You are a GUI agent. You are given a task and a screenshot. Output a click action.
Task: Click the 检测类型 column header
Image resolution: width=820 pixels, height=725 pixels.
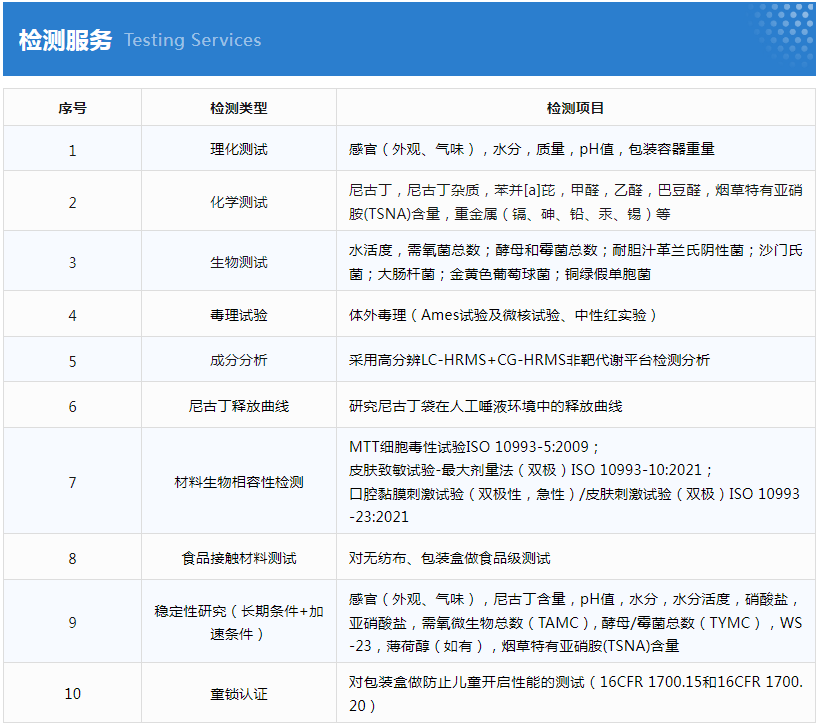point(238,108)
